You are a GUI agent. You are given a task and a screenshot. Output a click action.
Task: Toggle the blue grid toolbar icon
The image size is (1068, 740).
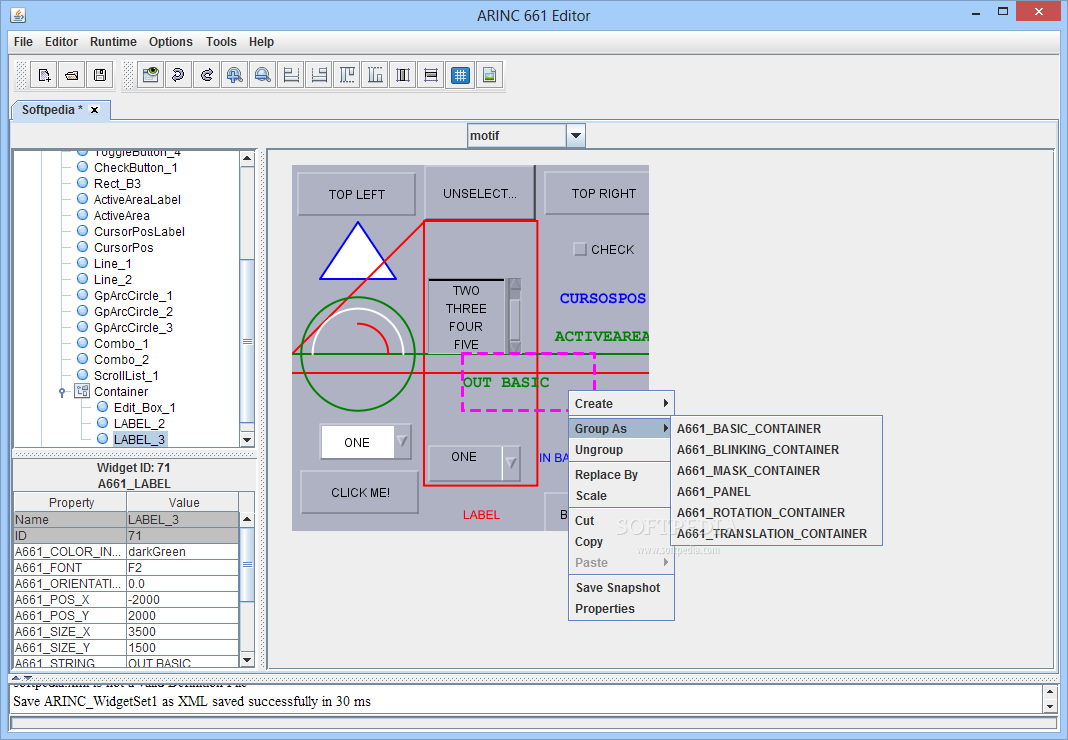coord(460,75)
